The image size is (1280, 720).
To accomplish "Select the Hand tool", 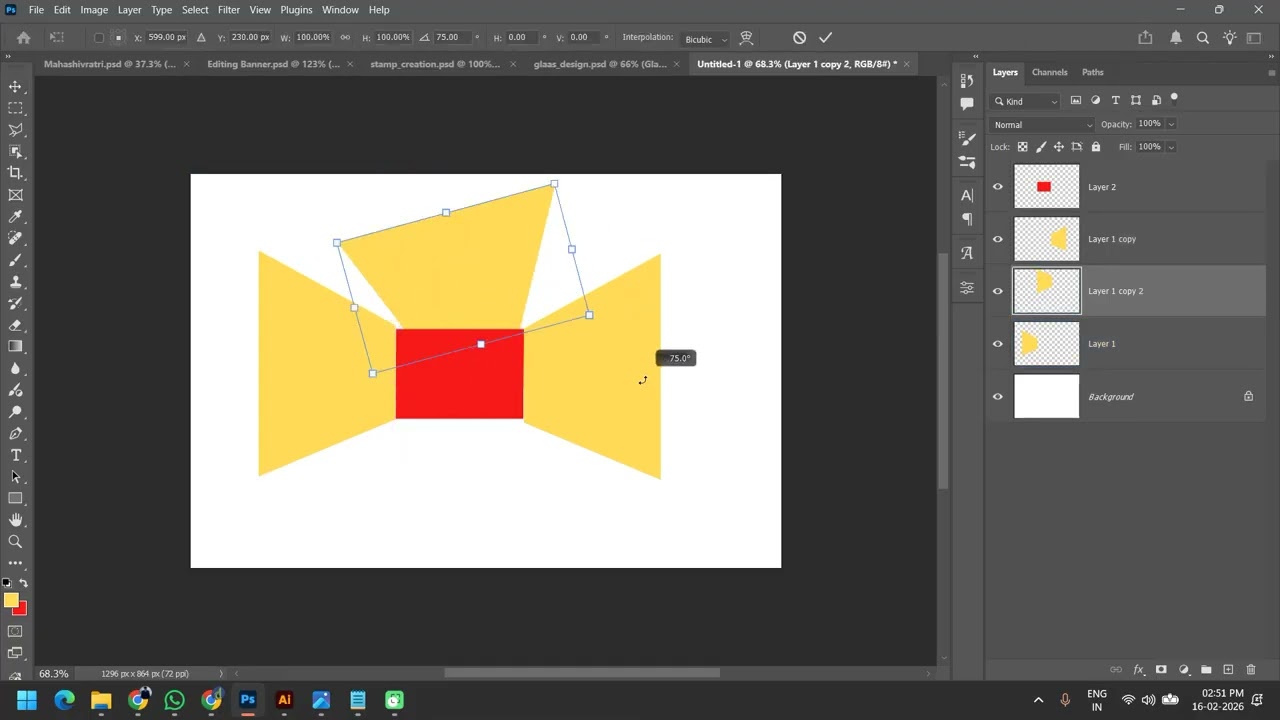I will (x=15, y=520).
